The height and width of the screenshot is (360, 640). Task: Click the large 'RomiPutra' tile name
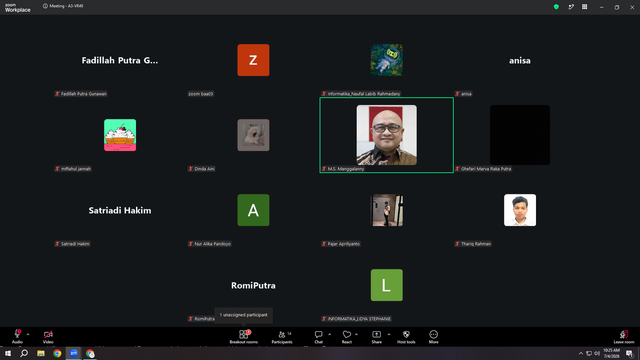(x=253, y=285)
